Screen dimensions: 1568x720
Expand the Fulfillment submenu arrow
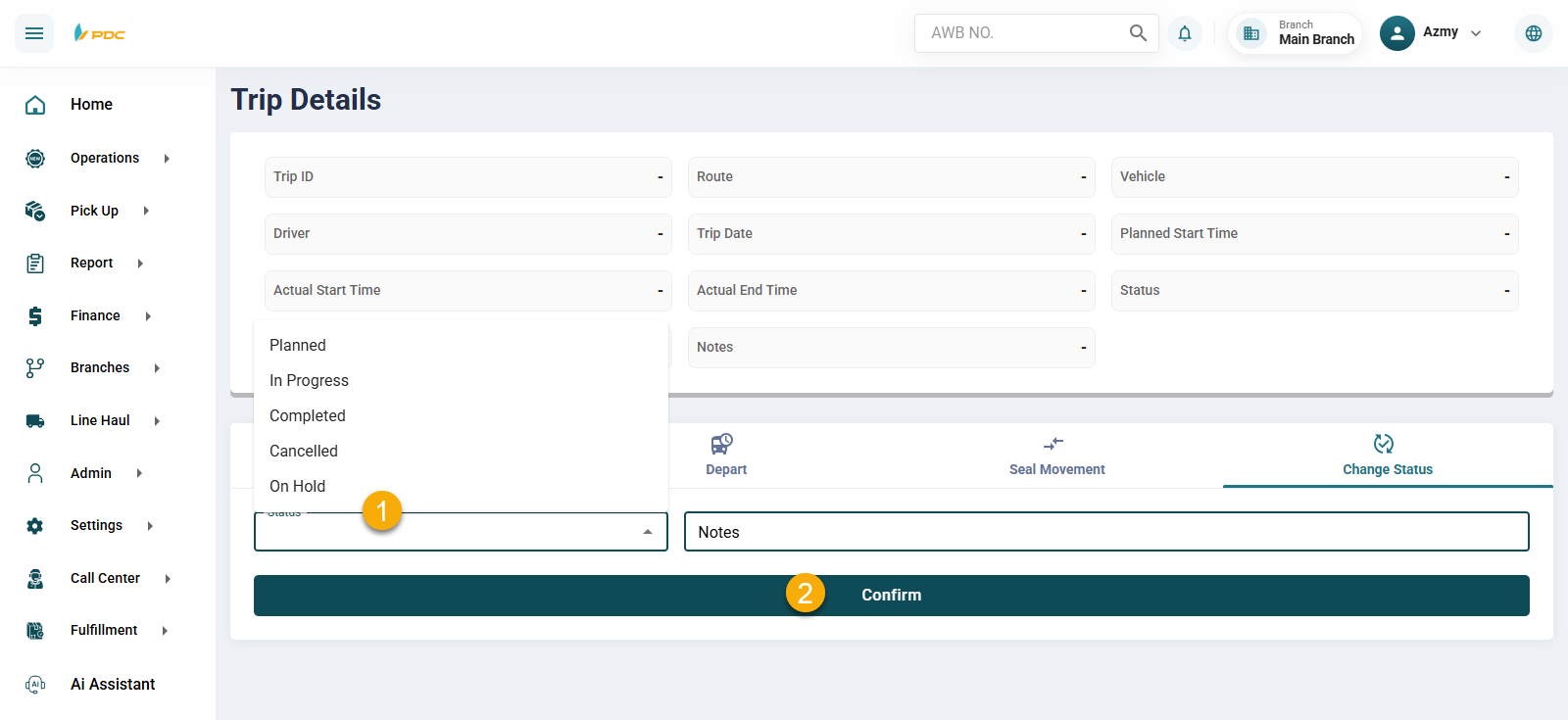165,631
